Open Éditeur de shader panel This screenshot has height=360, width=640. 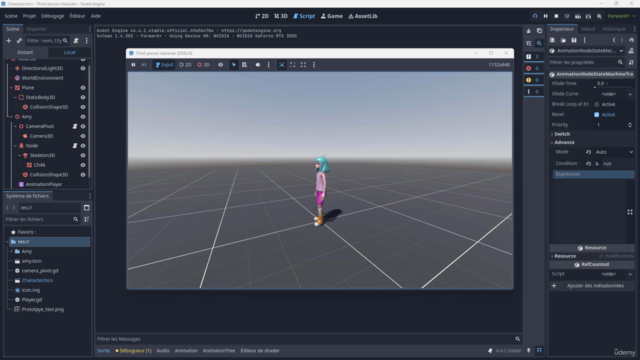[260, 351]
